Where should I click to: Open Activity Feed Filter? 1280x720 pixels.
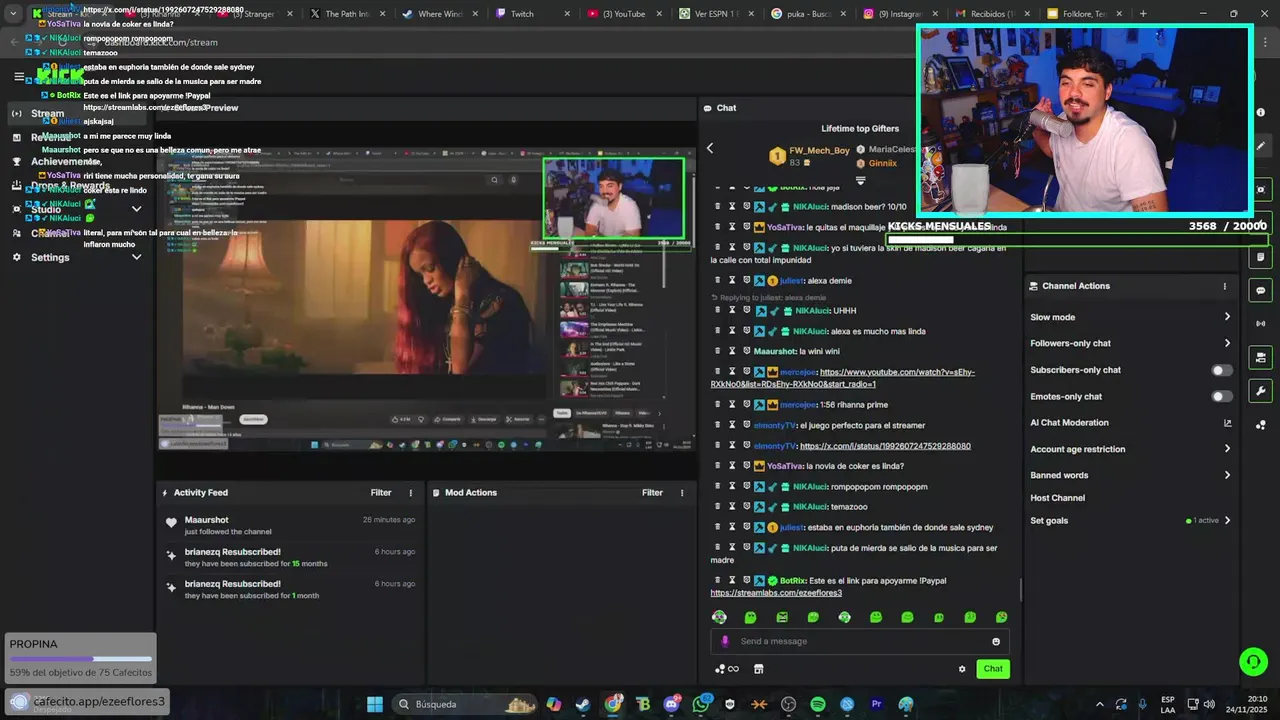click(x=381, y=492)
